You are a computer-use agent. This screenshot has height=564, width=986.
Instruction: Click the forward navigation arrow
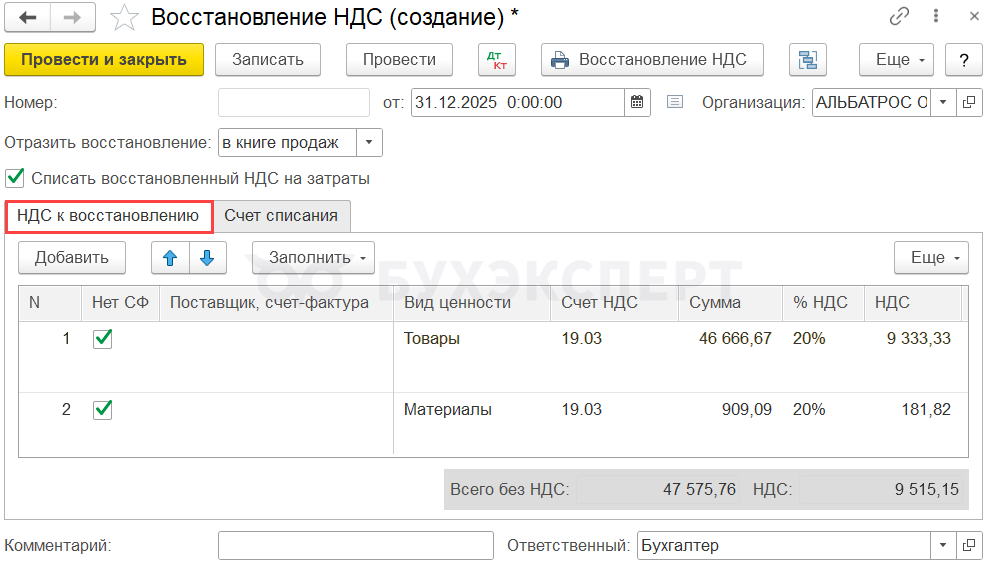click(x=72, y=17)
